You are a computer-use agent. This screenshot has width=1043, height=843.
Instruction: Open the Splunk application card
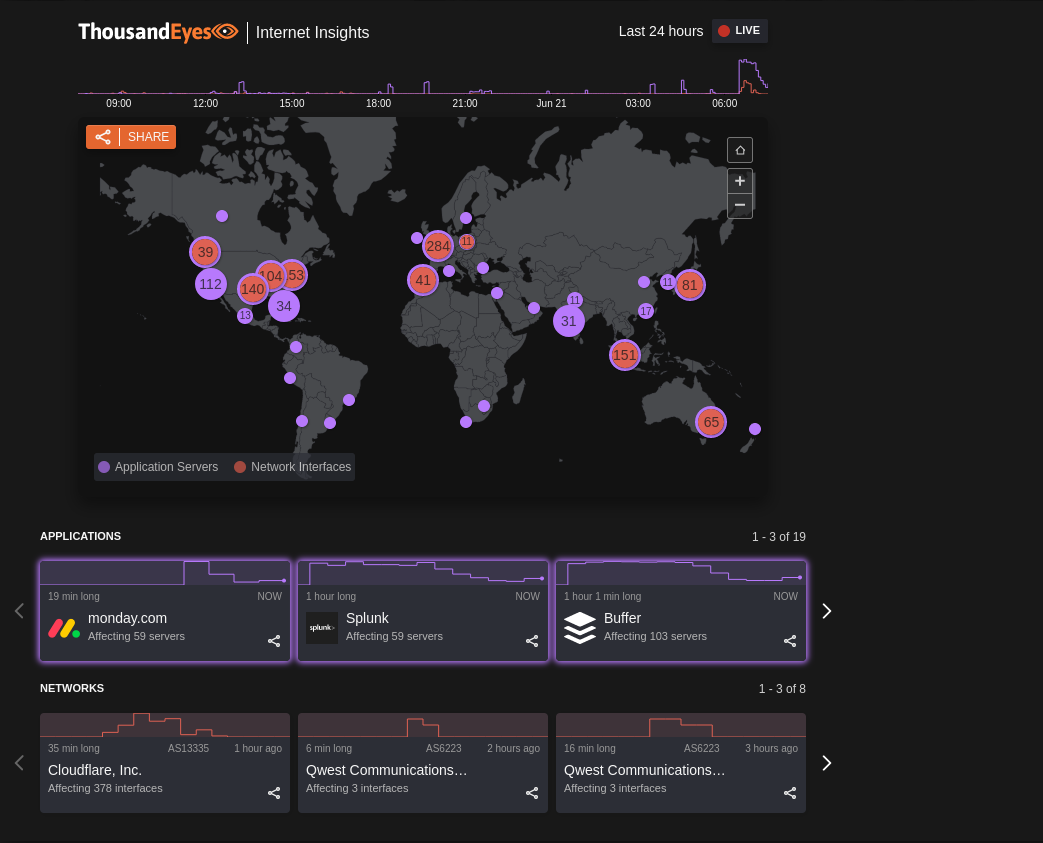423,611
